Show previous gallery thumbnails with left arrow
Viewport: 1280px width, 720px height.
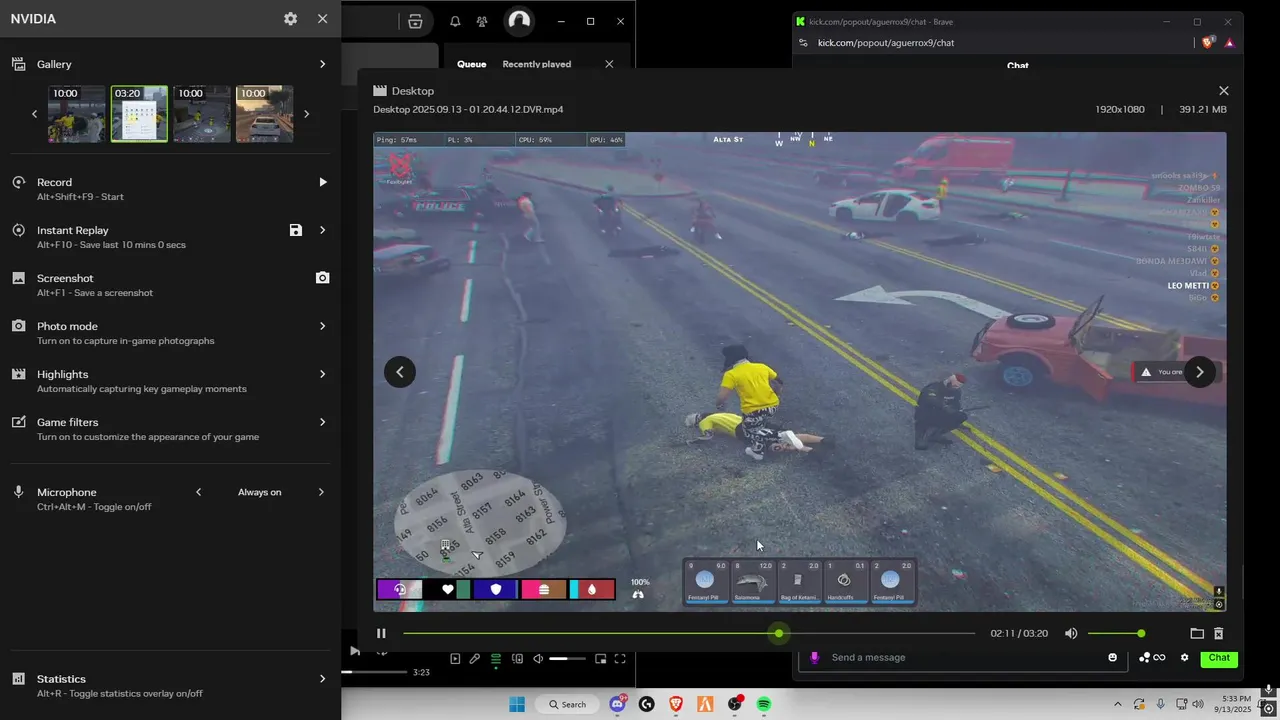pos(34,114)
